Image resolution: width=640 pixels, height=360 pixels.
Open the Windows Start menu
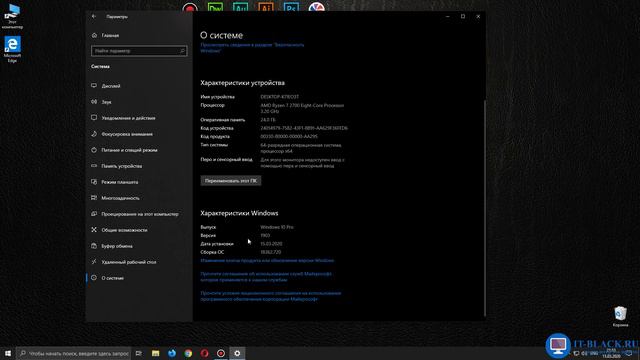[8, 353]
